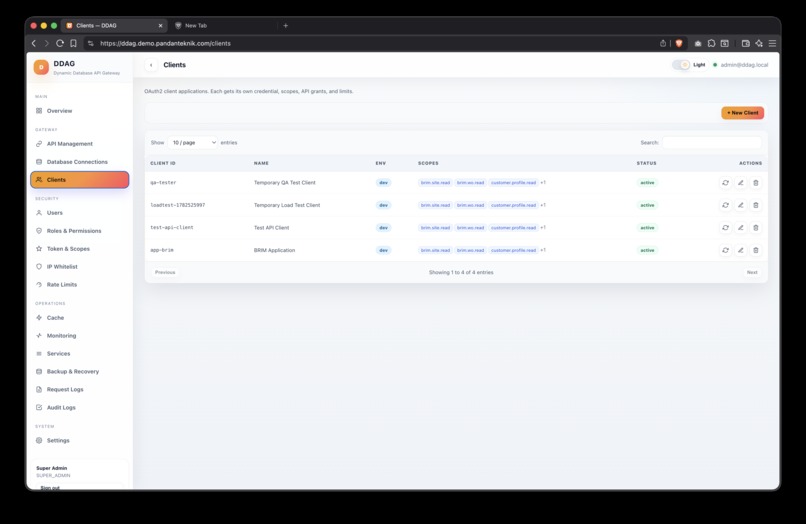
Task: Open the Services page
Action: (x=79, y=353)
